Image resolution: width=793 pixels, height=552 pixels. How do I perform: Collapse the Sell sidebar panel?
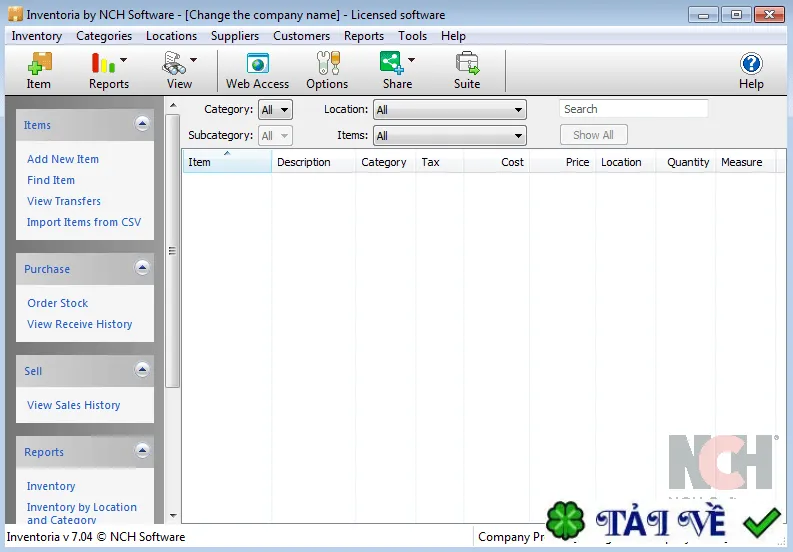coord(142,370)
